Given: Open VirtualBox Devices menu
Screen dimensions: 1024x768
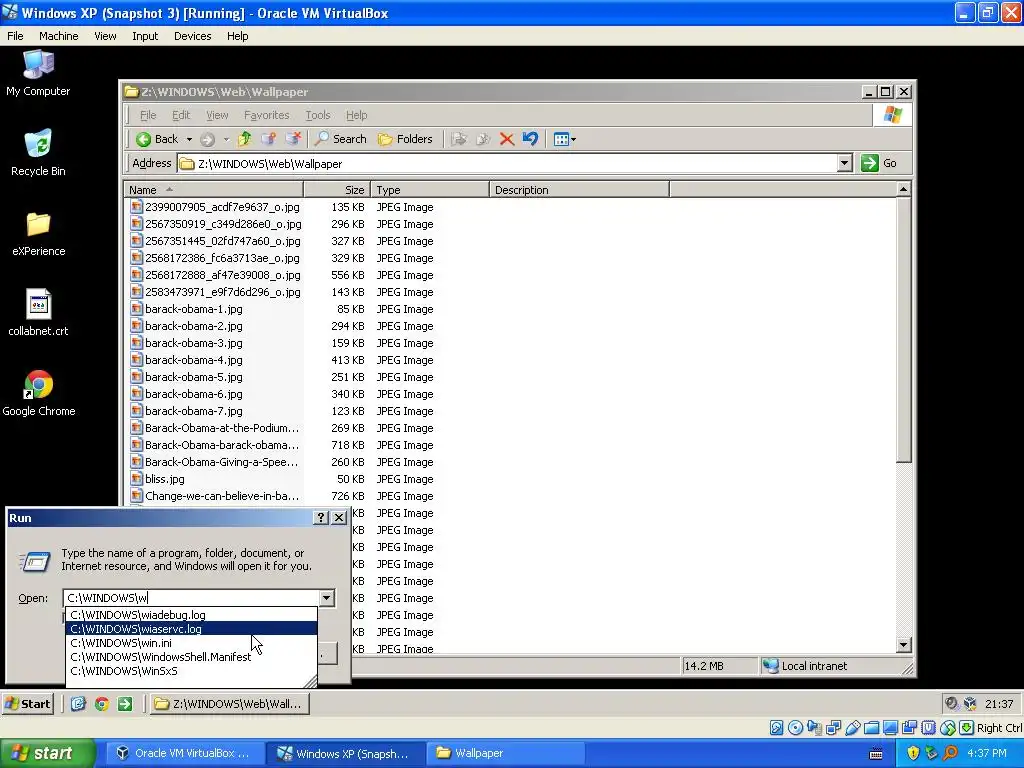Looking at the screenshot, I should pos(192,36).
